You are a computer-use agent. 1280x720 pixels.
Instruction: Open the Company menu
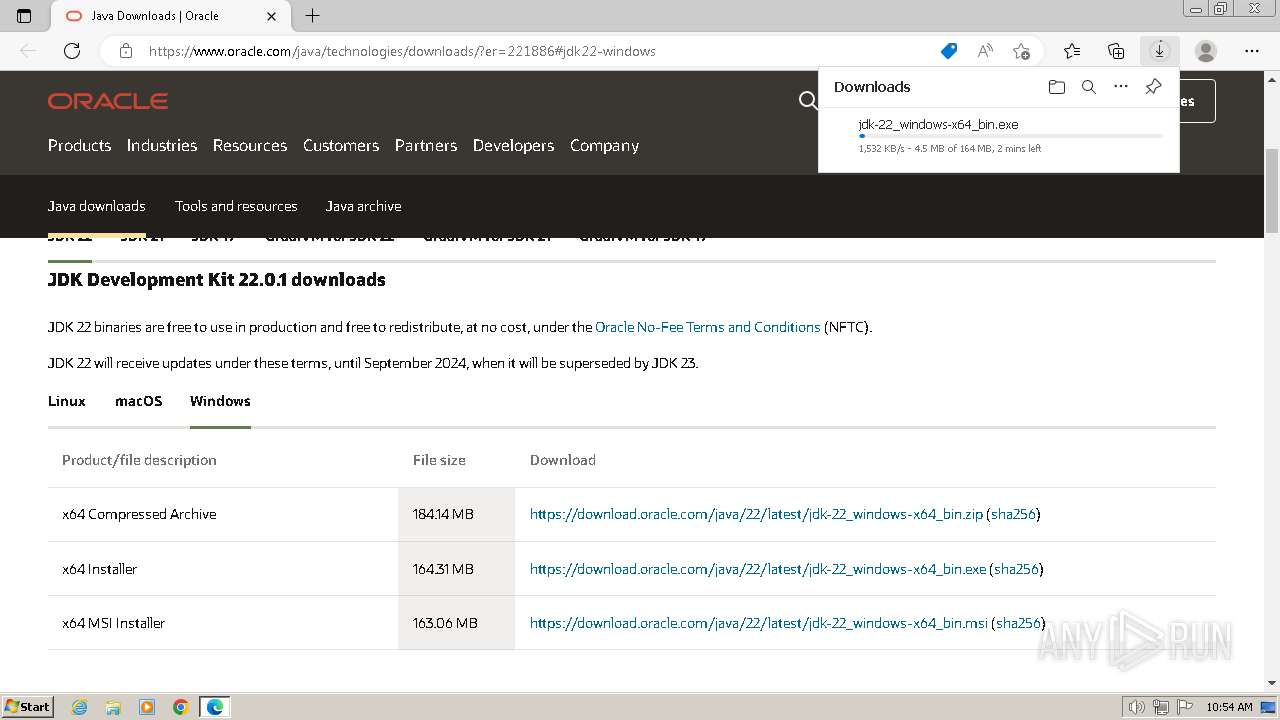tap(604, 145)
